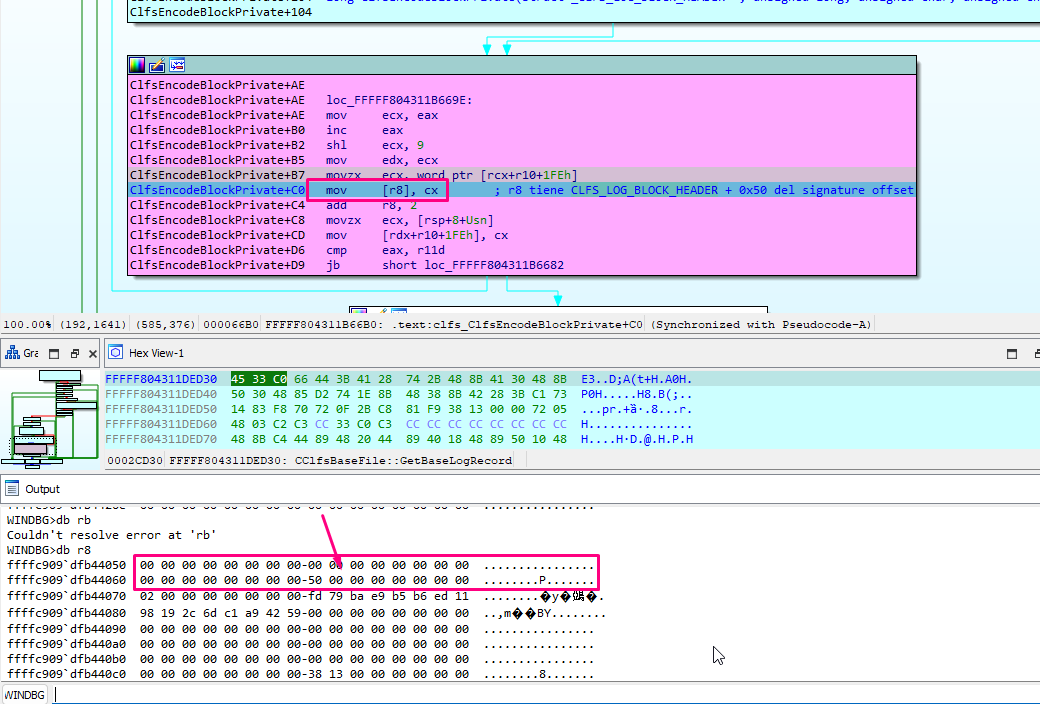The image size is (1040, 704).
Task: Select memory row ffffc909`dfb440c0
Action: (300, 674)
